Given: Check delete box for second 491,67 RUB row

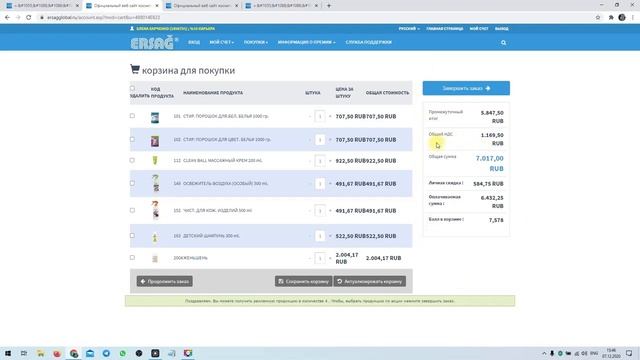Looking at the screenshot, I should pyautogui.click(x=132, y=210).
